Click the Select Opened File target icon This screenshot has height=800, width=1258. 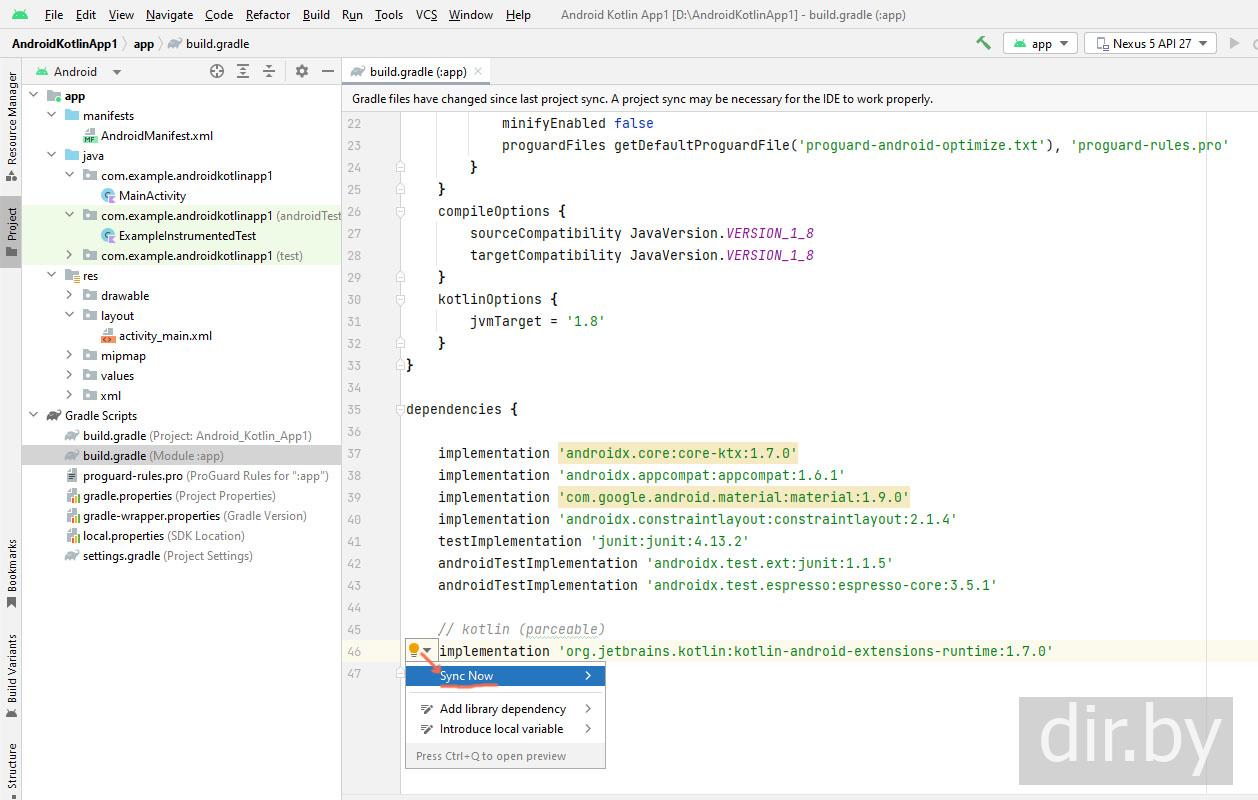(217, 71)
